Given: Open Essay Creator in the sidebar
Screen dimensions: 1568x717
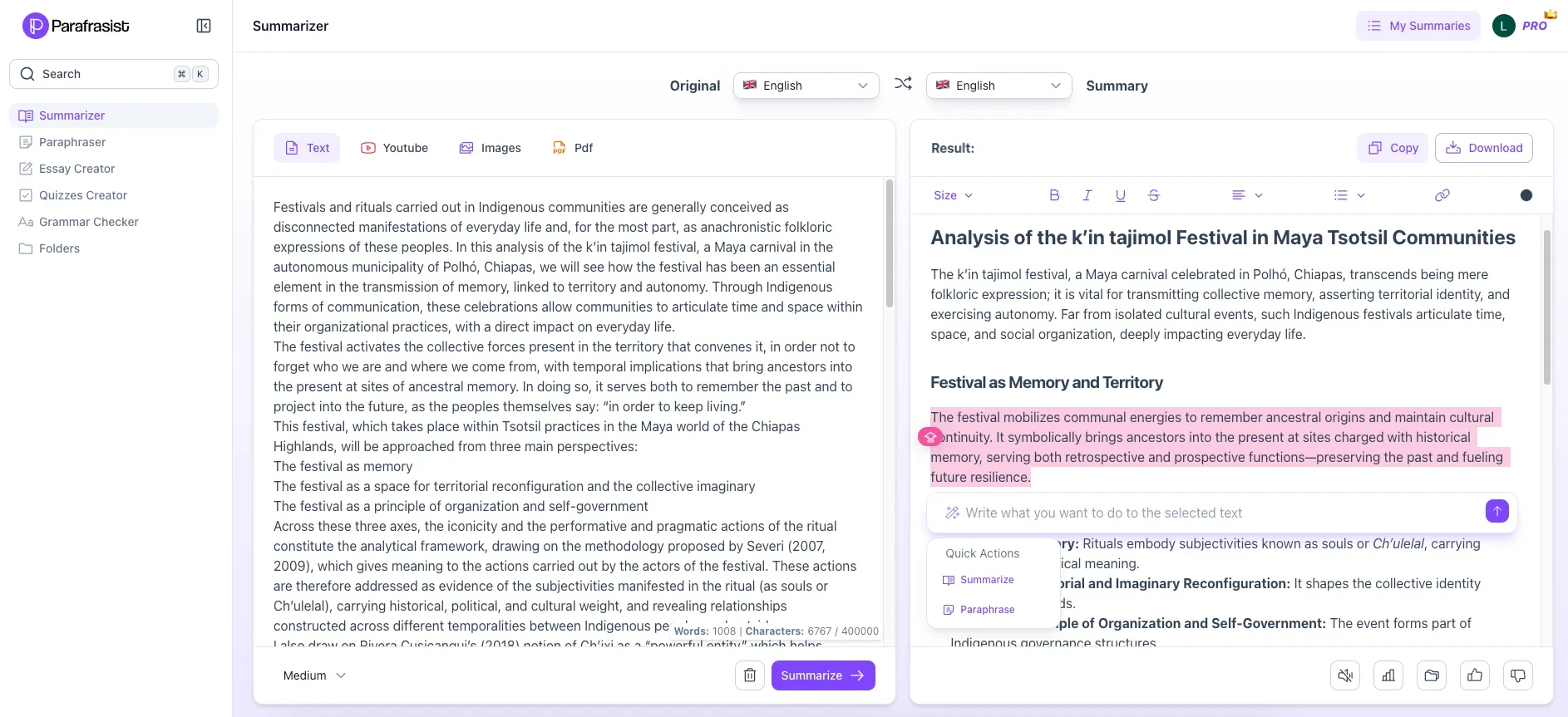Looking at the screenshot, I should click(114, 169).
